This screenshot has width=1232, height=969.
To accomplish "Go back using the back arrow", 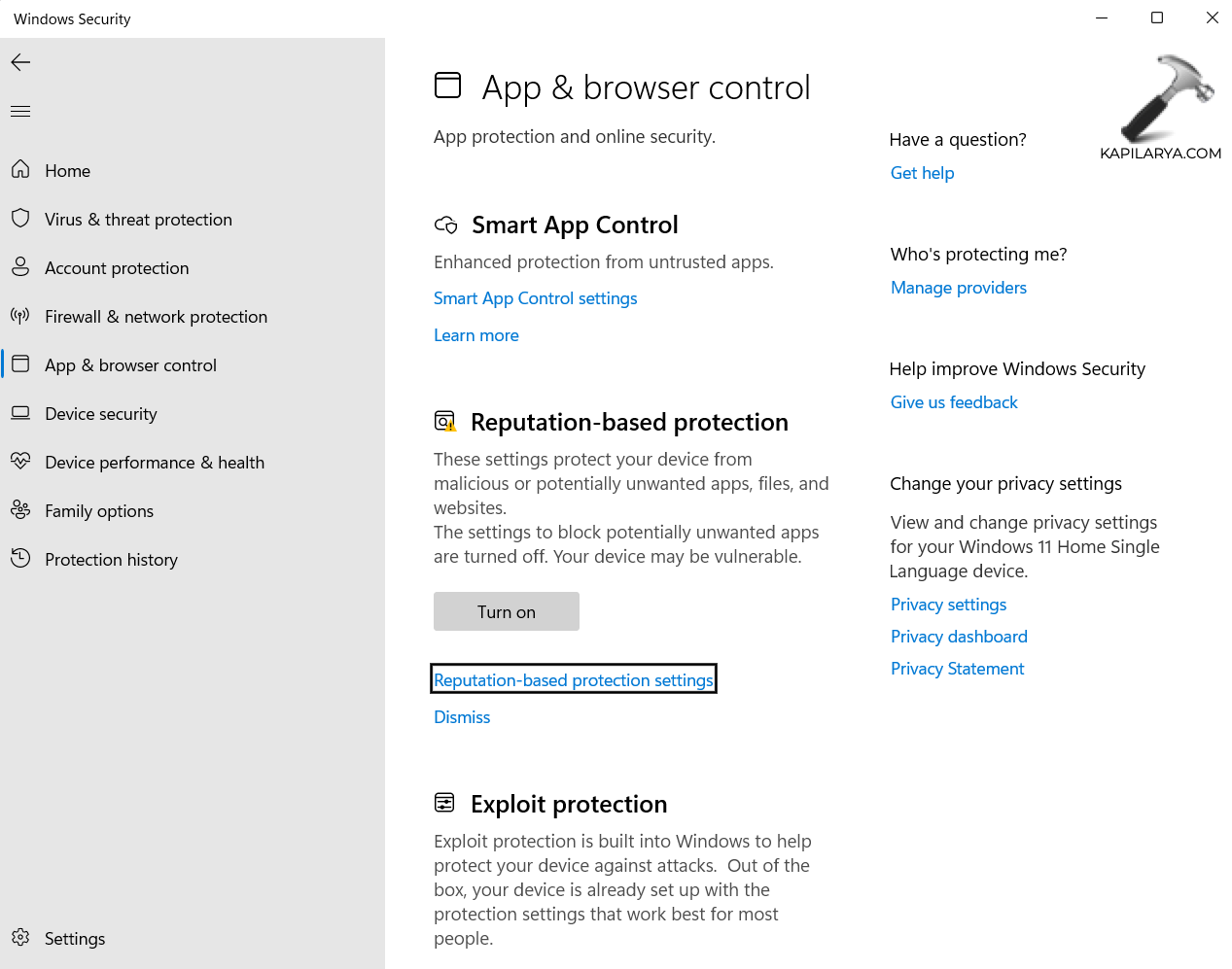I will pyautogui.click(x=20, y=62).
